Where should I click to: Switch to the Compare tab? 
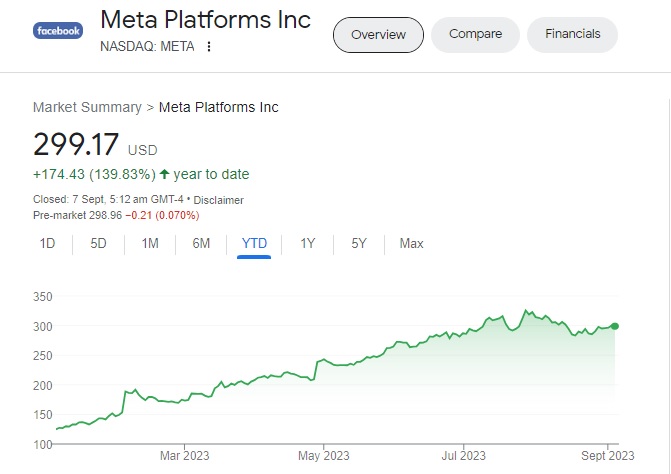(475, 34)
